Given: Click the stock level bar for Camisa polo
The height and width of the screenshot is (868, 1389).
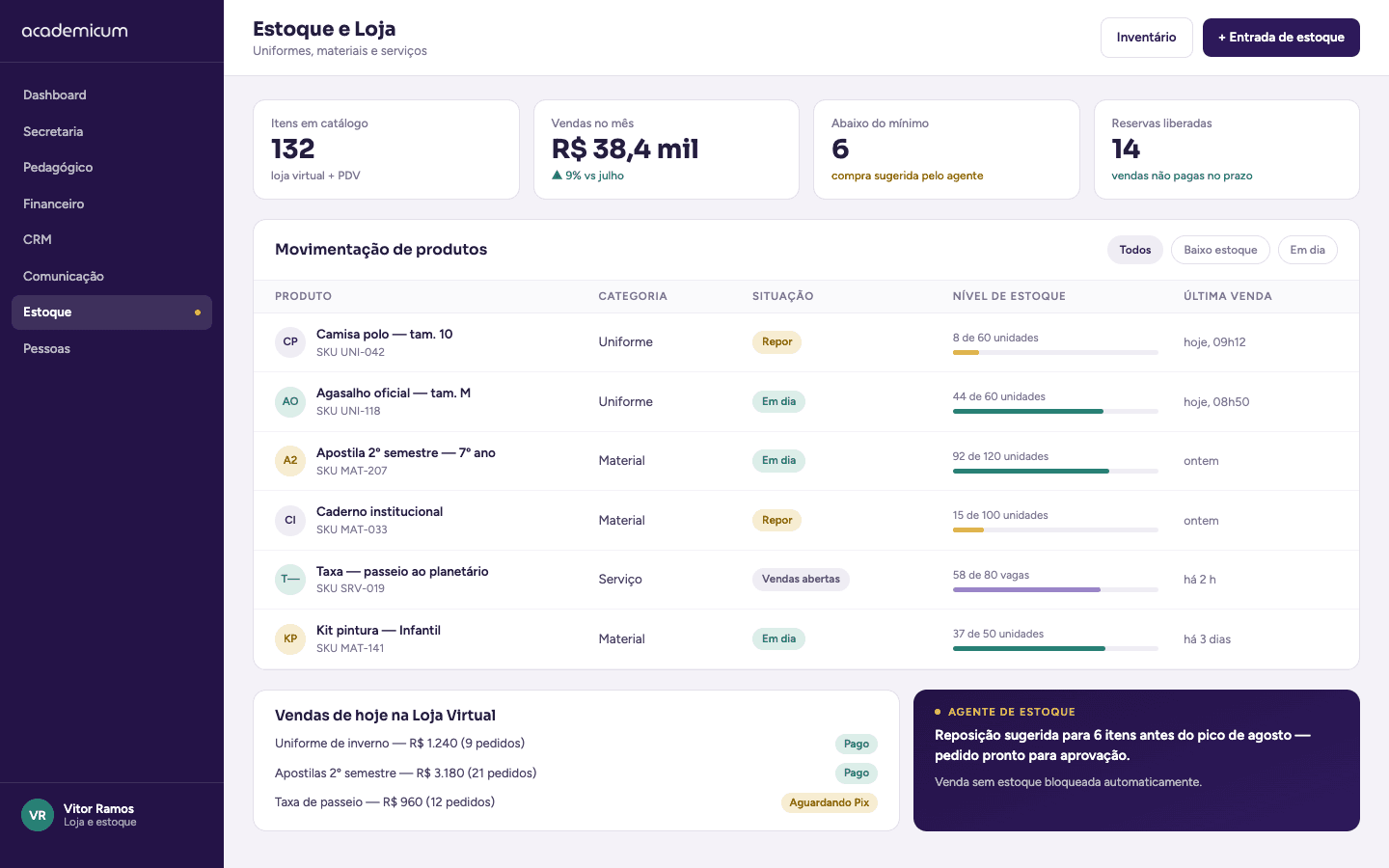Looking at the screenshot, I should (1055, 353).
